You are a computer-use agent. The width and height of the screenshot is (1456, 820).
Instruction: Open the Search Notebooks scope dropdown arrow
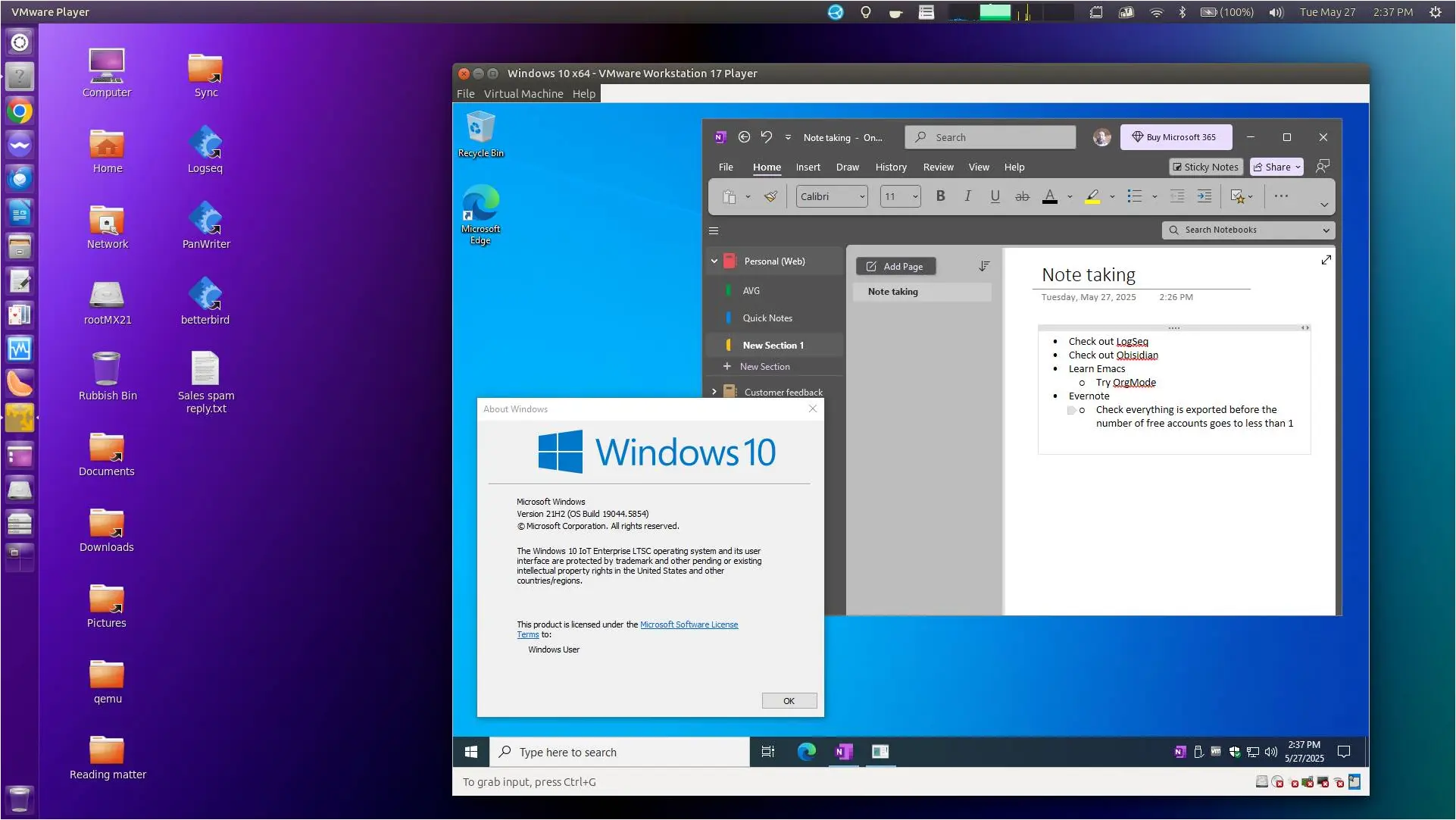pos(1326,230)
